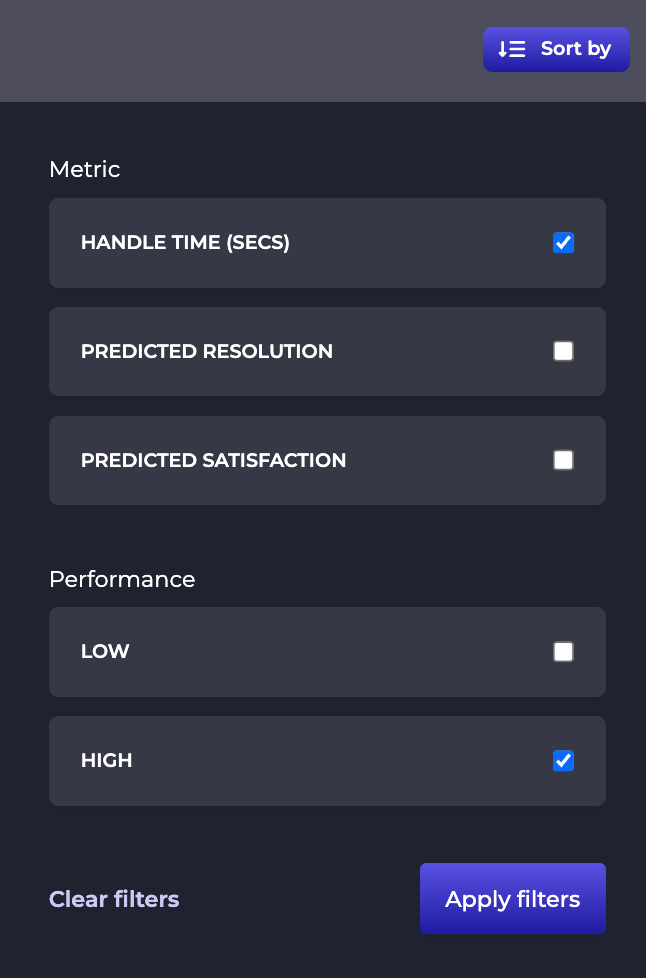Click empty space in the Predicted Resolution card

tap(443, 351)
